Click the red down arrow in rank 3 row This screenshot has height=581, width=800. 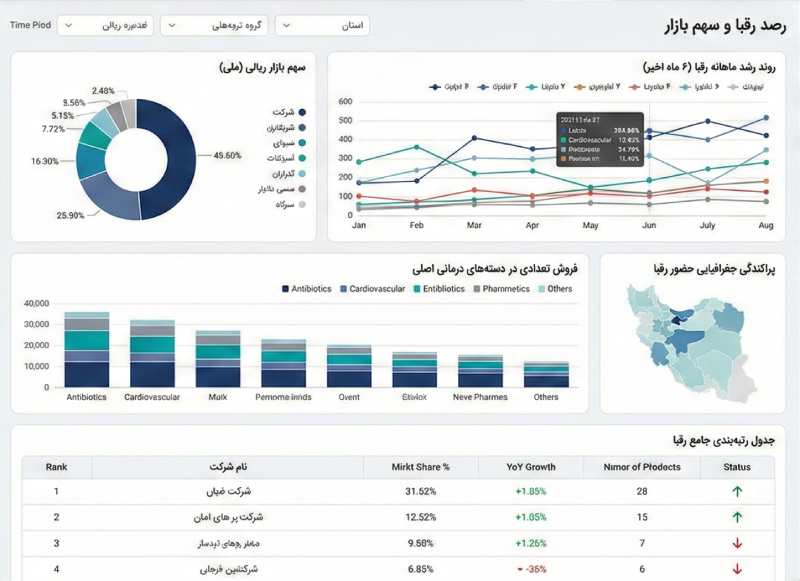(737, 543)
